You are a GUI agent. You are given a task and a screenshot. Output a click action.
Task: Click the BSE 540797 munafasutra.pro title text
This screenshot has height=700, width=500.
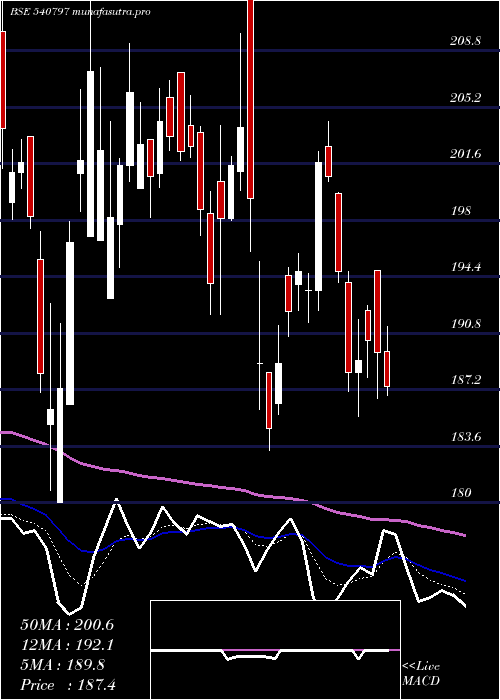[80, 12]
